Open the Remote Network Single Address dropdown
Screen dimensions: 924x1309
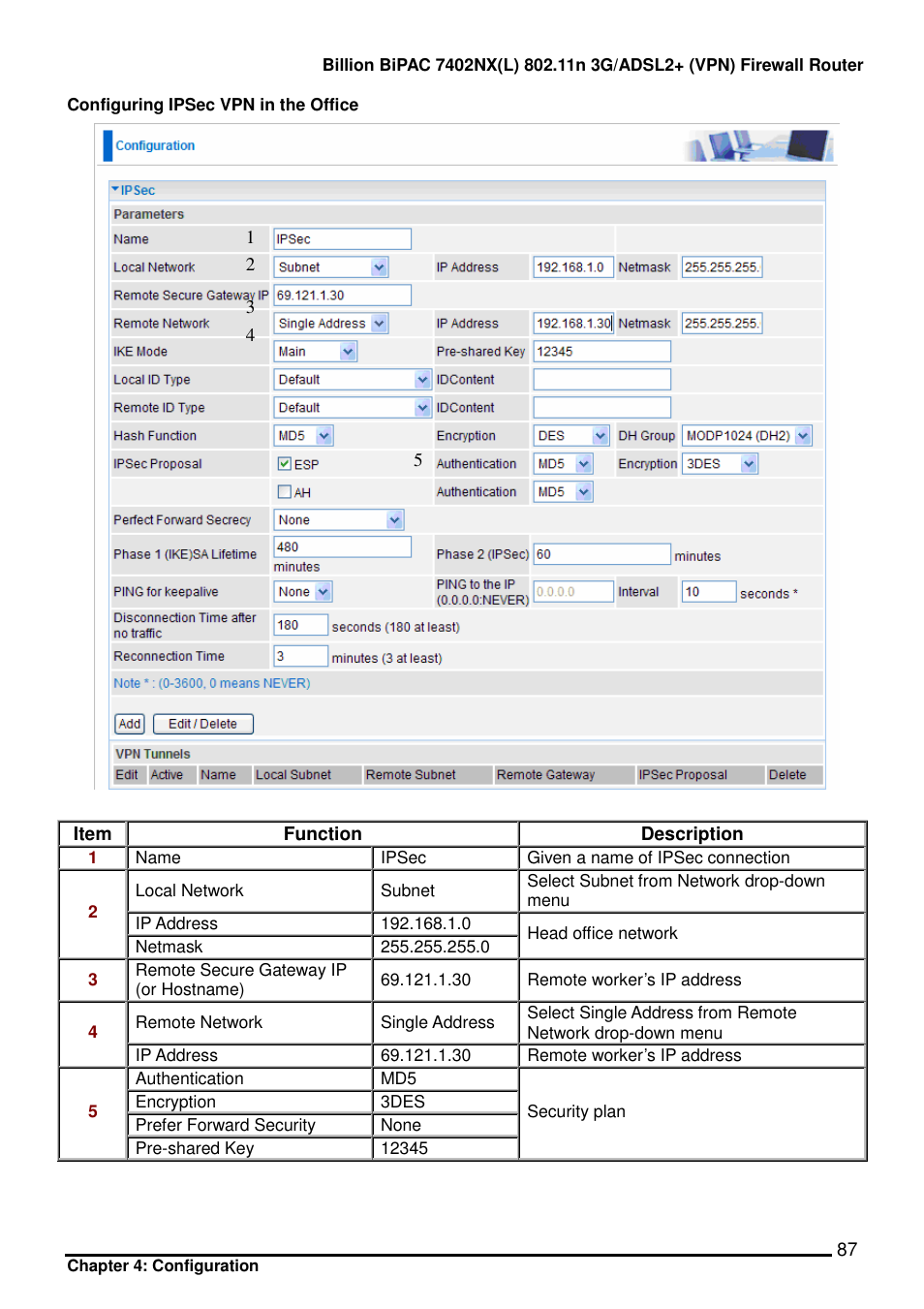pos(331,324)
